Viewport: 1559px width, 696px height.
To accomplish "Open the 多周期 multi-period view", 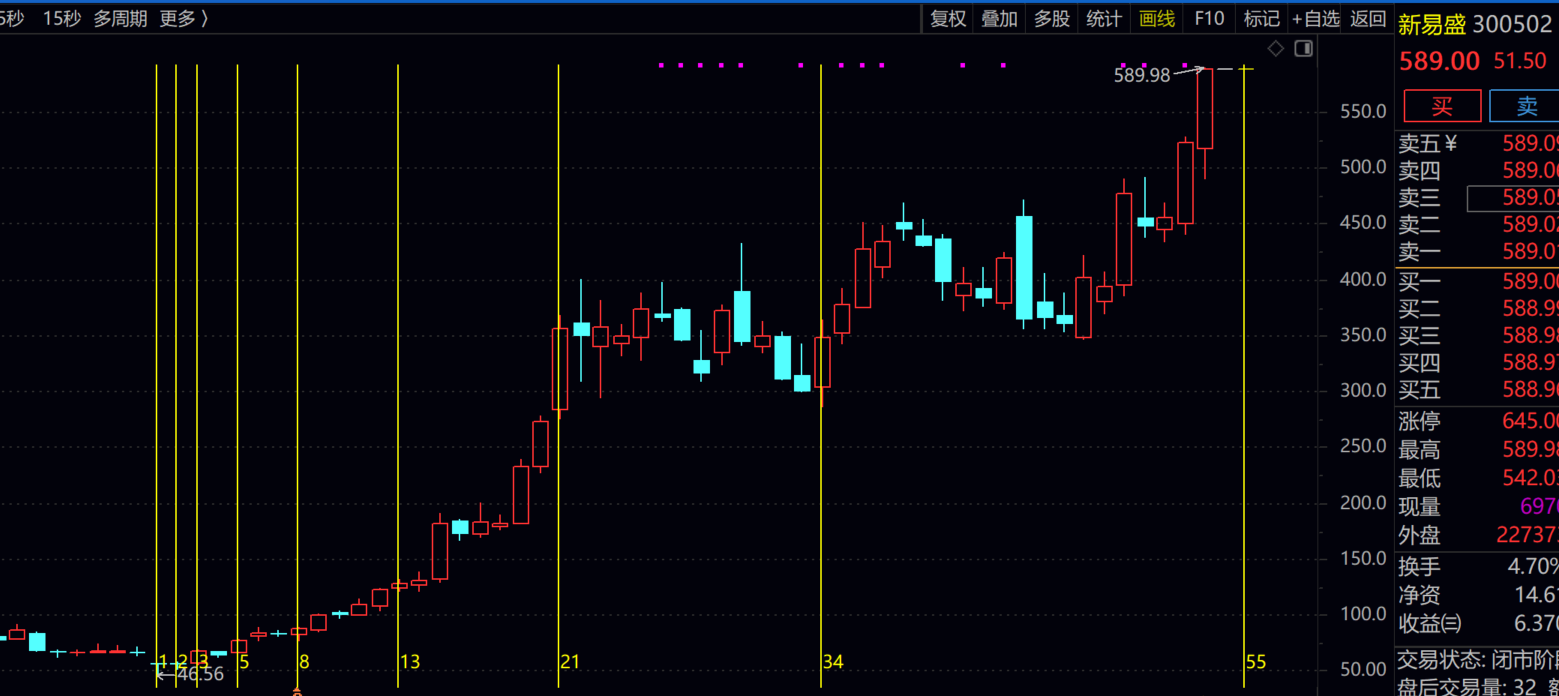I will [x=120, y=19].
